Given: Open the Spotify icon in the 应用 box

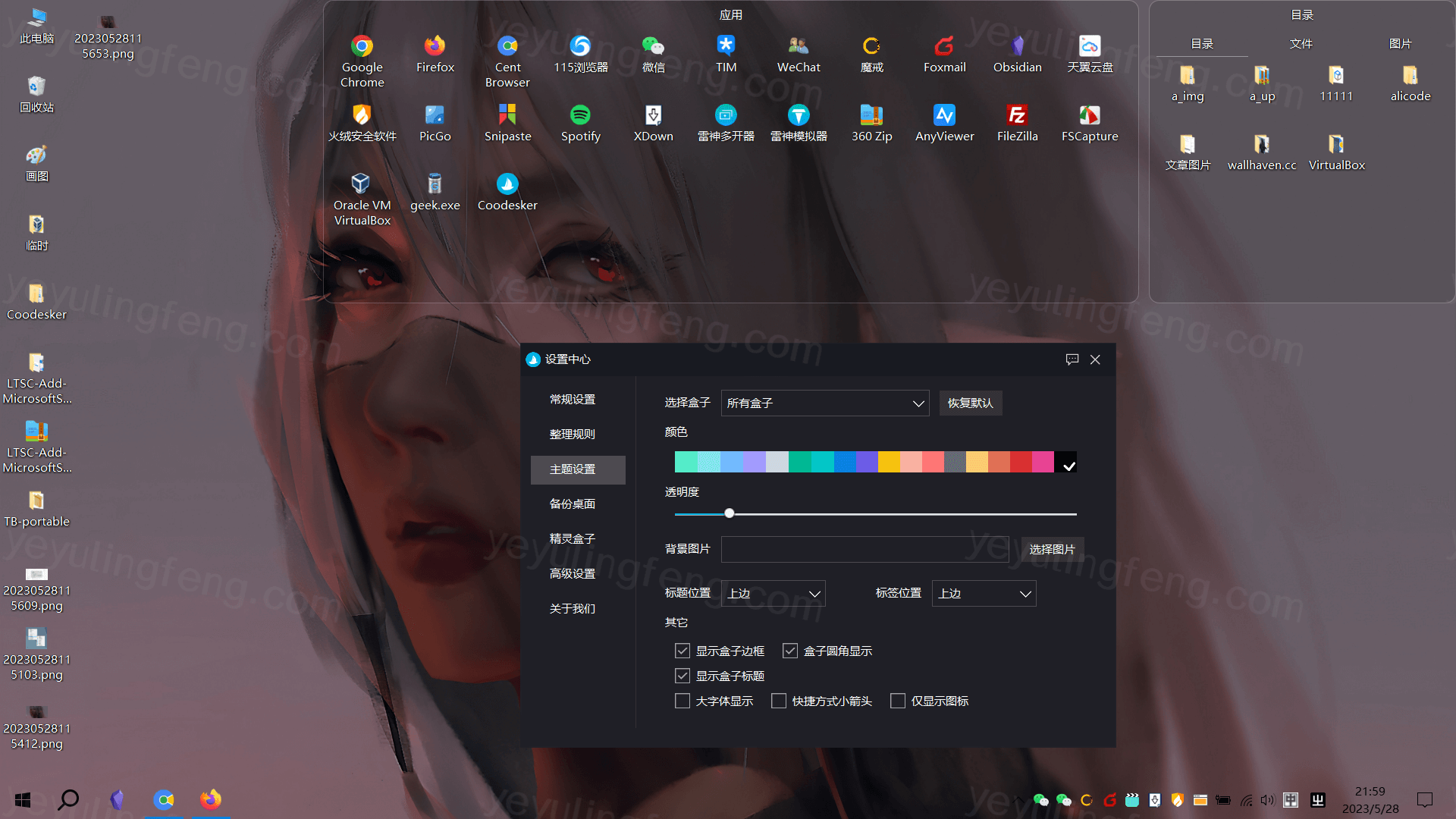Looking at the screenshot, I should [x=580, y=116].
